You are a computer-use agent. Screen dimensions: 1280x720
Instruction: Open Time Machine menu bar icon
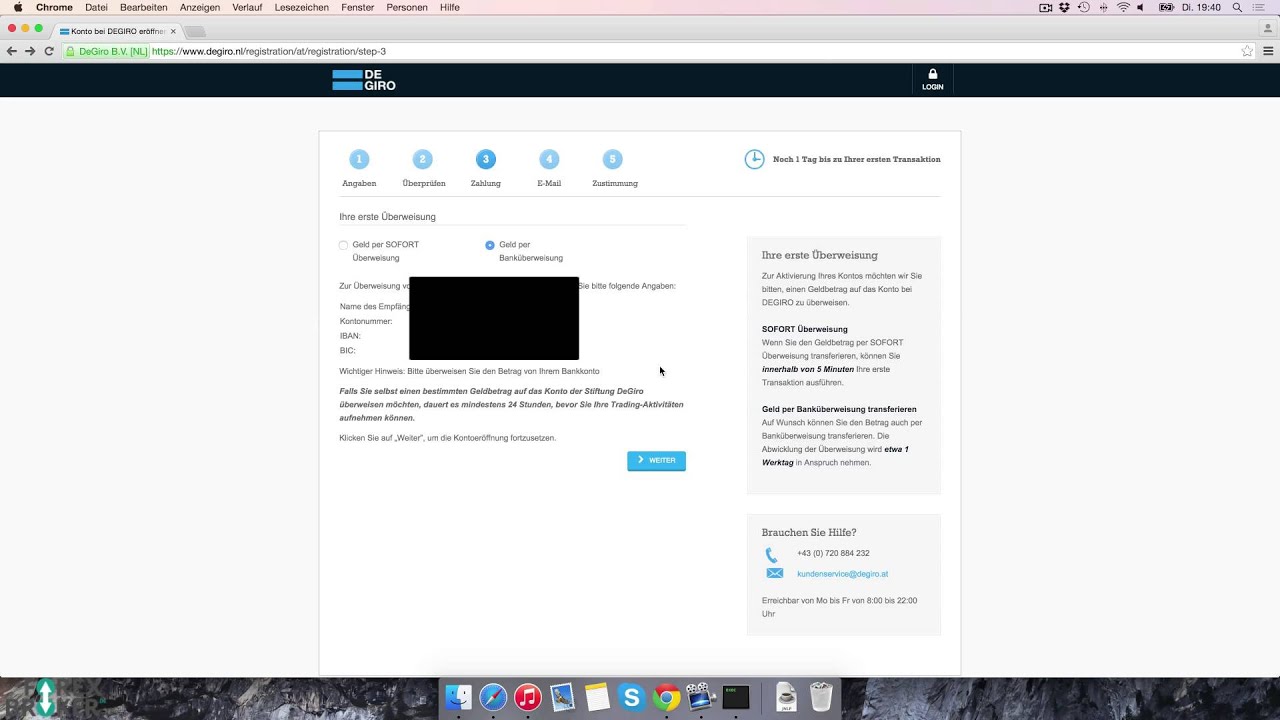[1084, 7]
